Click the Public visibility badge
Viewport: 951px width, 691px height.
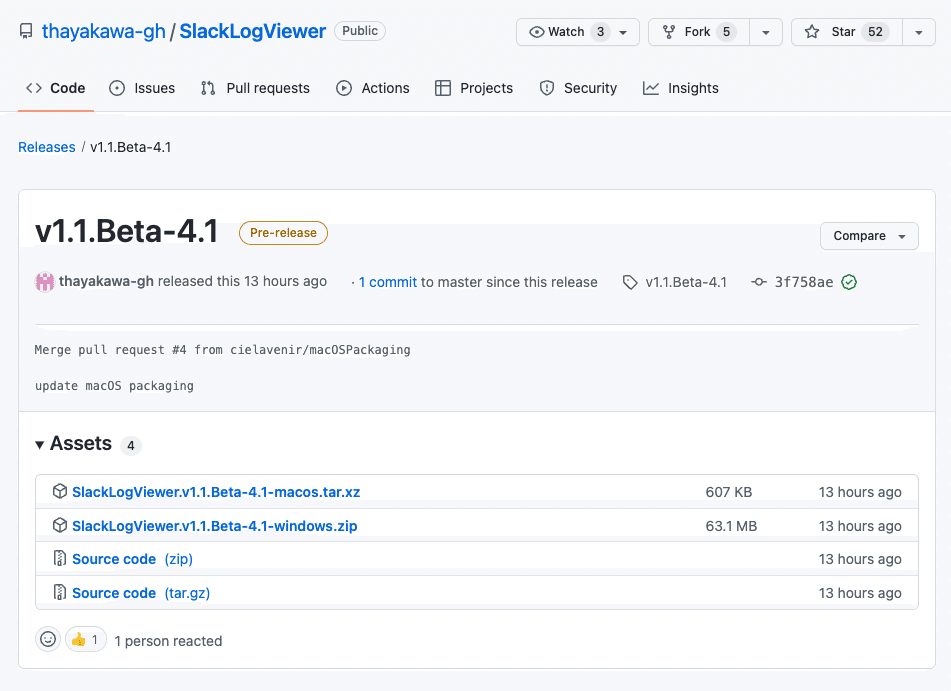(x=360, y=31)
